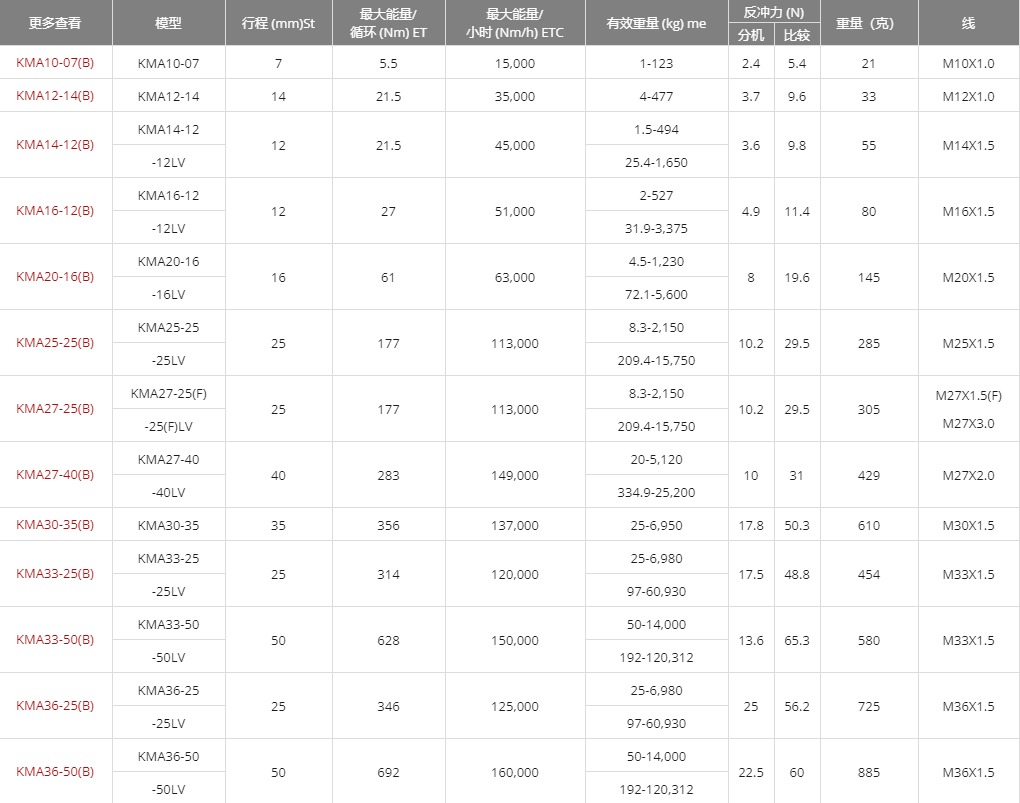
Task: Open the KMA12-14(B) product link
Action: point(55,96)
